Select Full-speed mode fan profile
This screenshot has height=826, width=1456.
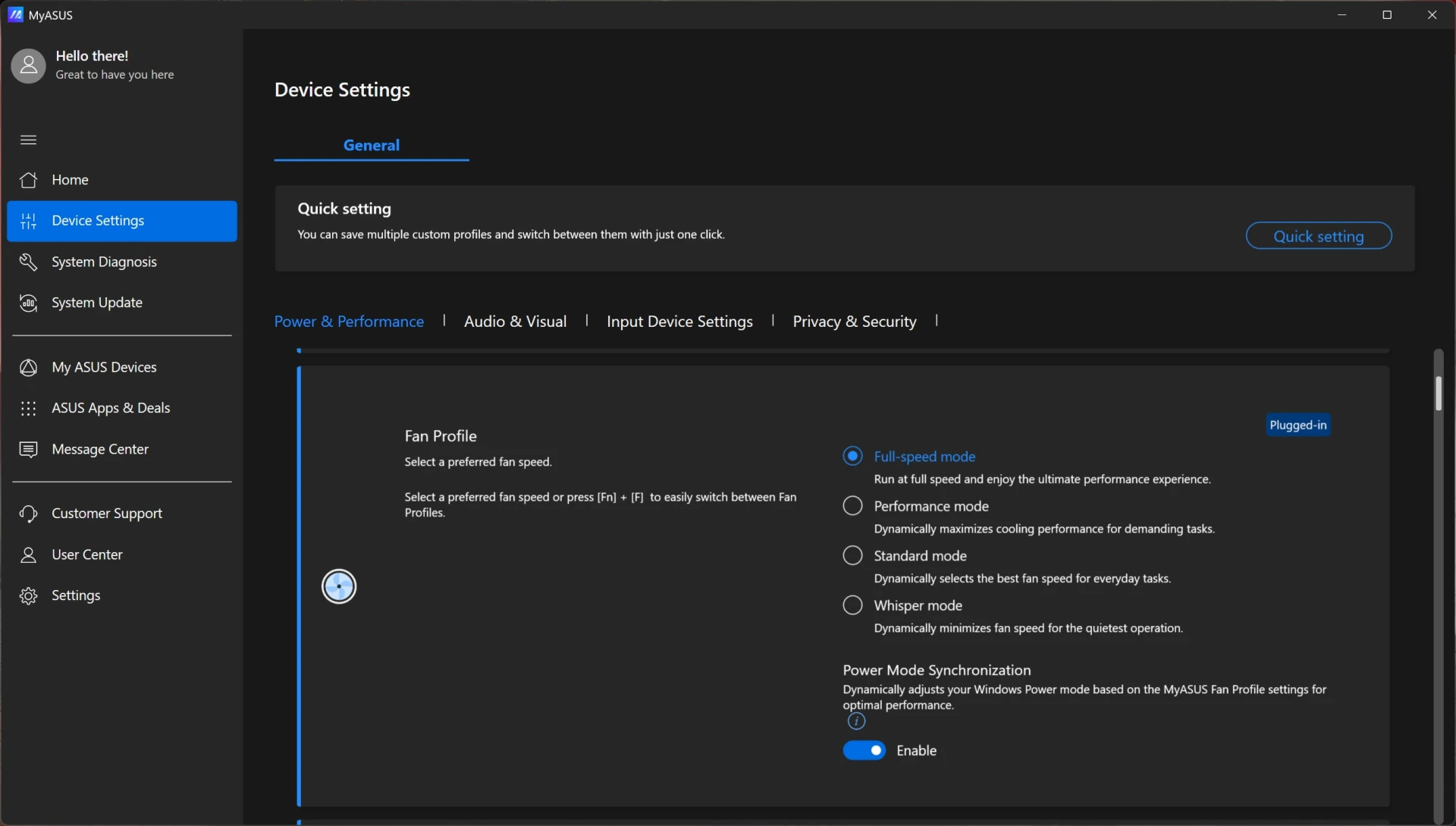pos(852,456)
